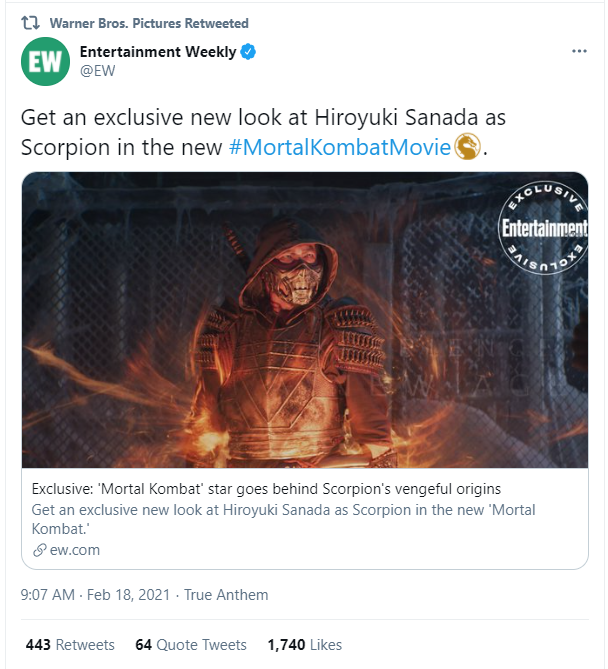Click the article headline about Scorpion's vengeful origins
The height and width of the screenshot is (669, 608).
[x=266, y=489]
